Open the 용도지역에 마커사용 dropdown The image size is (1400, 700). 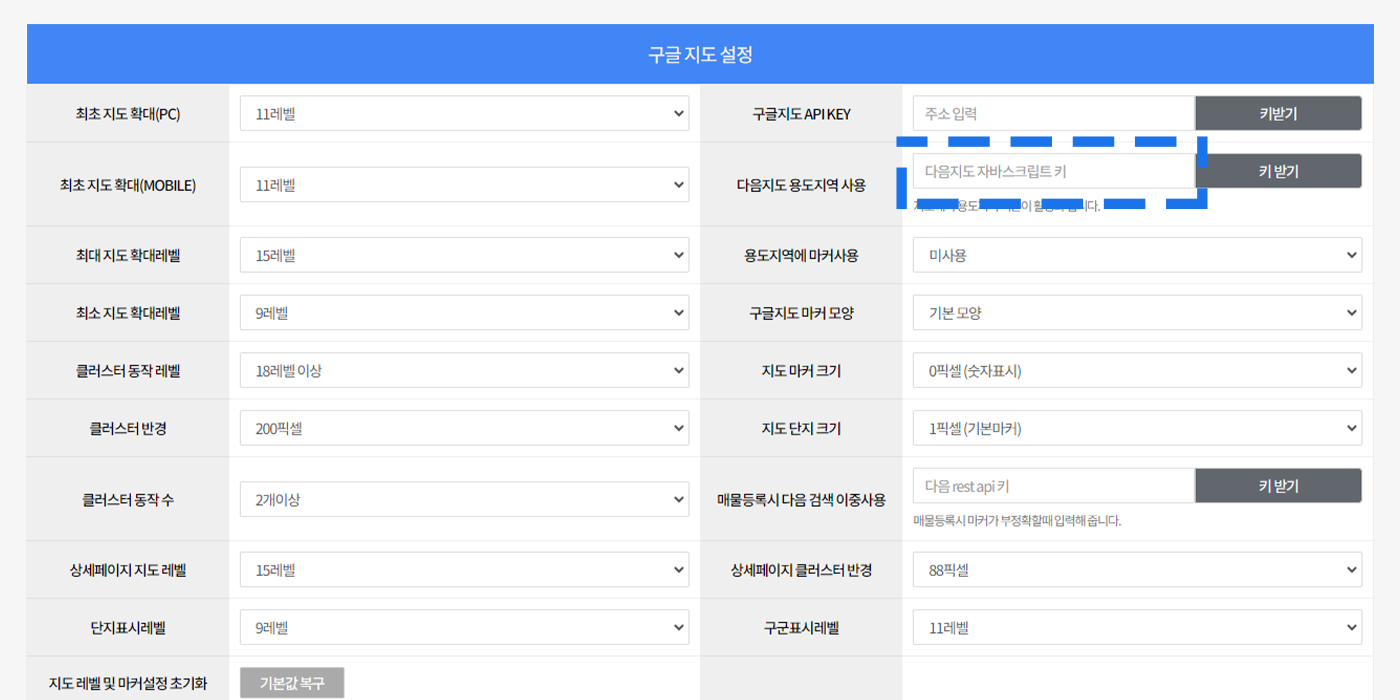1136,255
